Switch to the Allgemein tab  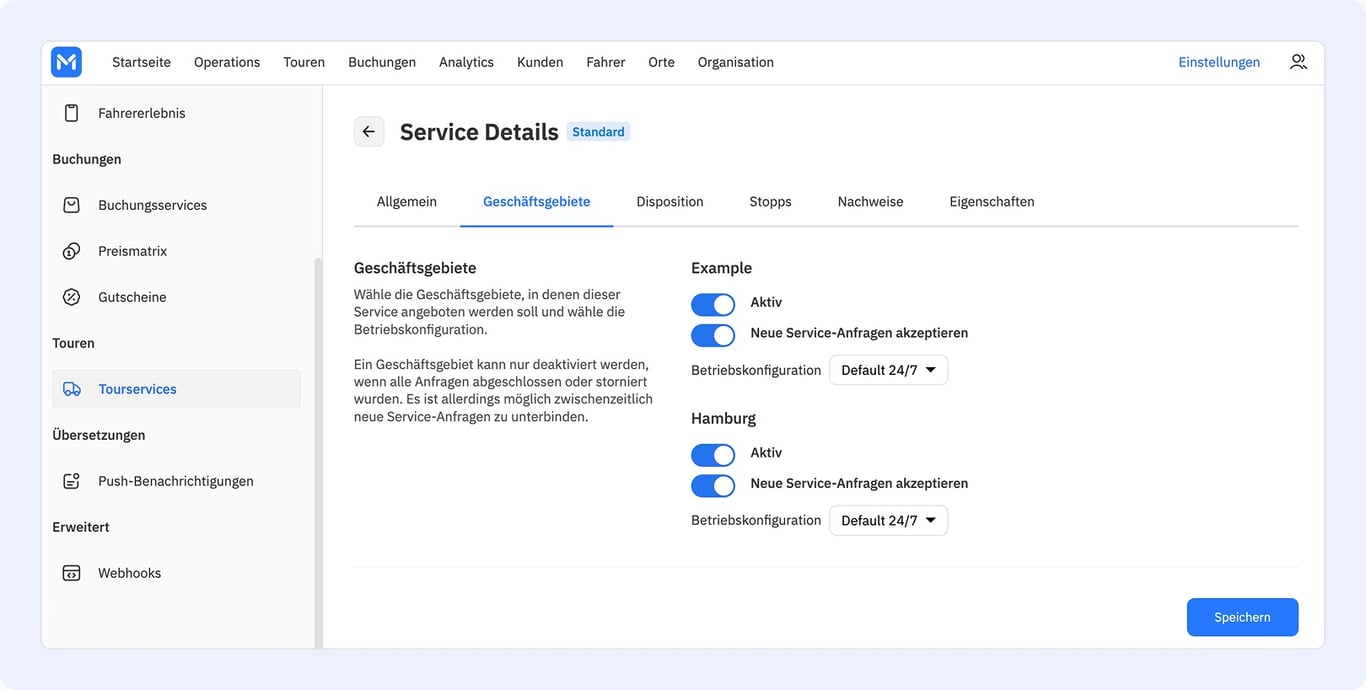click(x=407, y=202)
